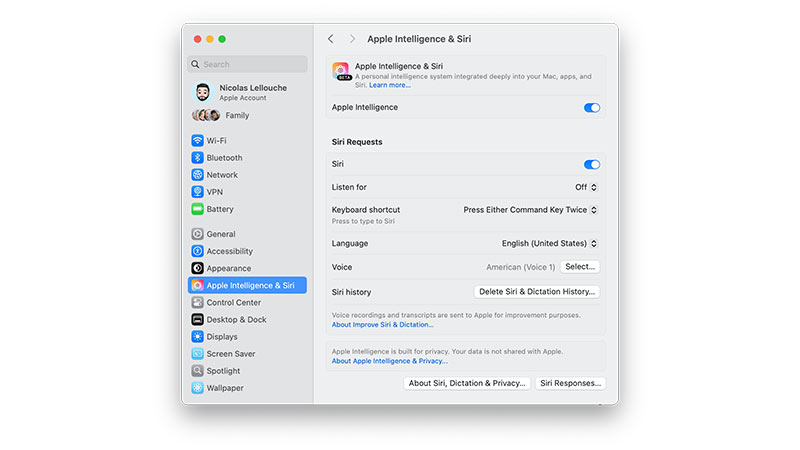
Task: Select General in the sidebar
Action: (247, 234)
